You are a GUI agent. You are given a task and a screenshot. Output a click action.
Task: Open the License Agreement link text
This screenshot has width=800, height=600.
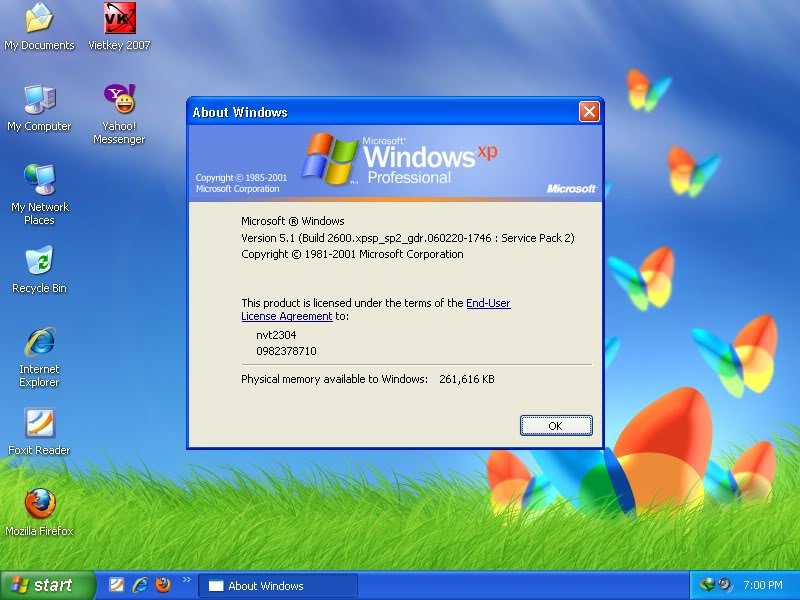pos(286,316)
